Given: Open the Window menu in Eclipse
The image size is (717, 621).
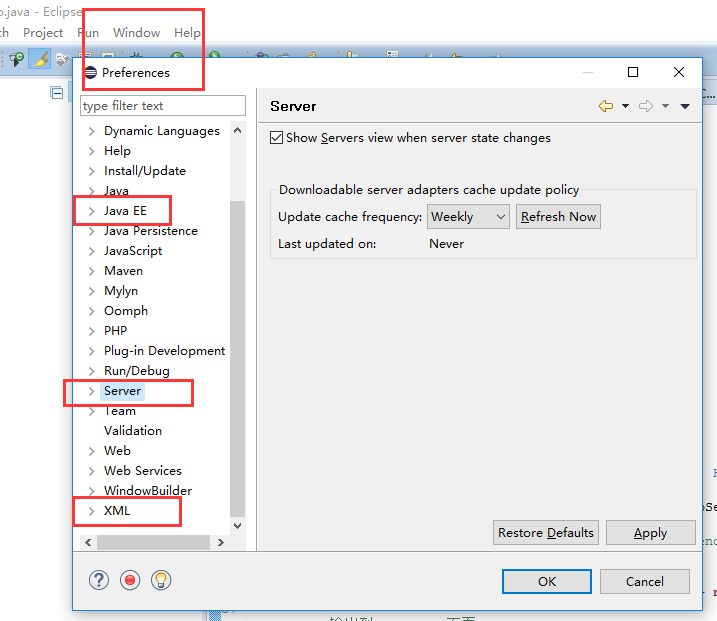Looking at the screenshot, I should coord(136,33).
